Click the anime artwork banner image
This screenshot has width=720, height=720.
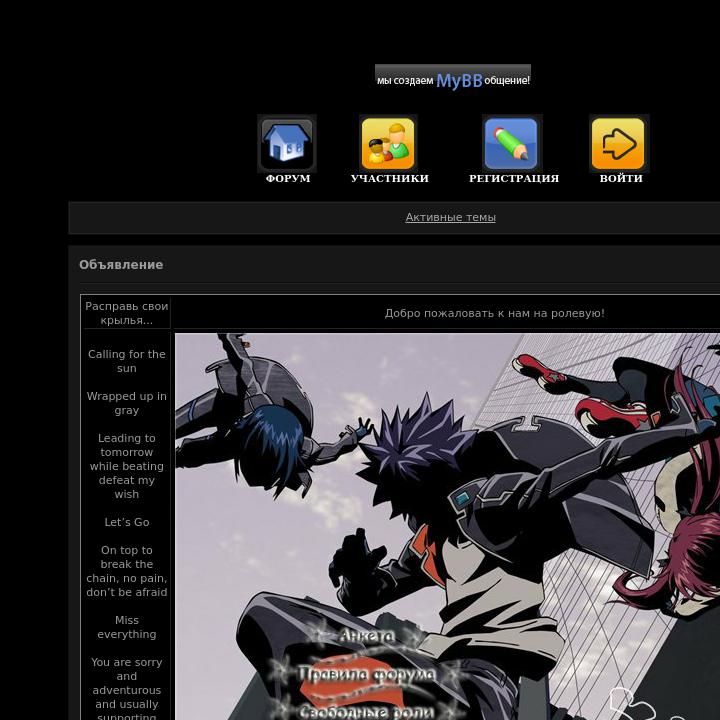coord(448,526)
